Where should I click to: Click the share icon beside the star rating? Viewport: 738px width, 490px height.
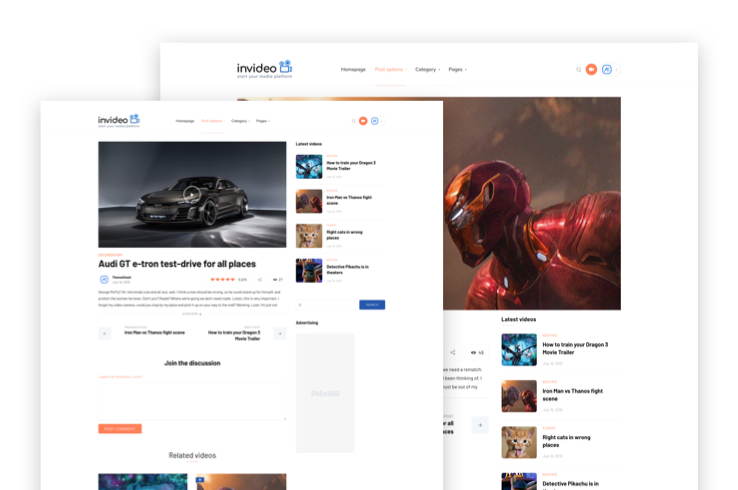click(259, 280)
